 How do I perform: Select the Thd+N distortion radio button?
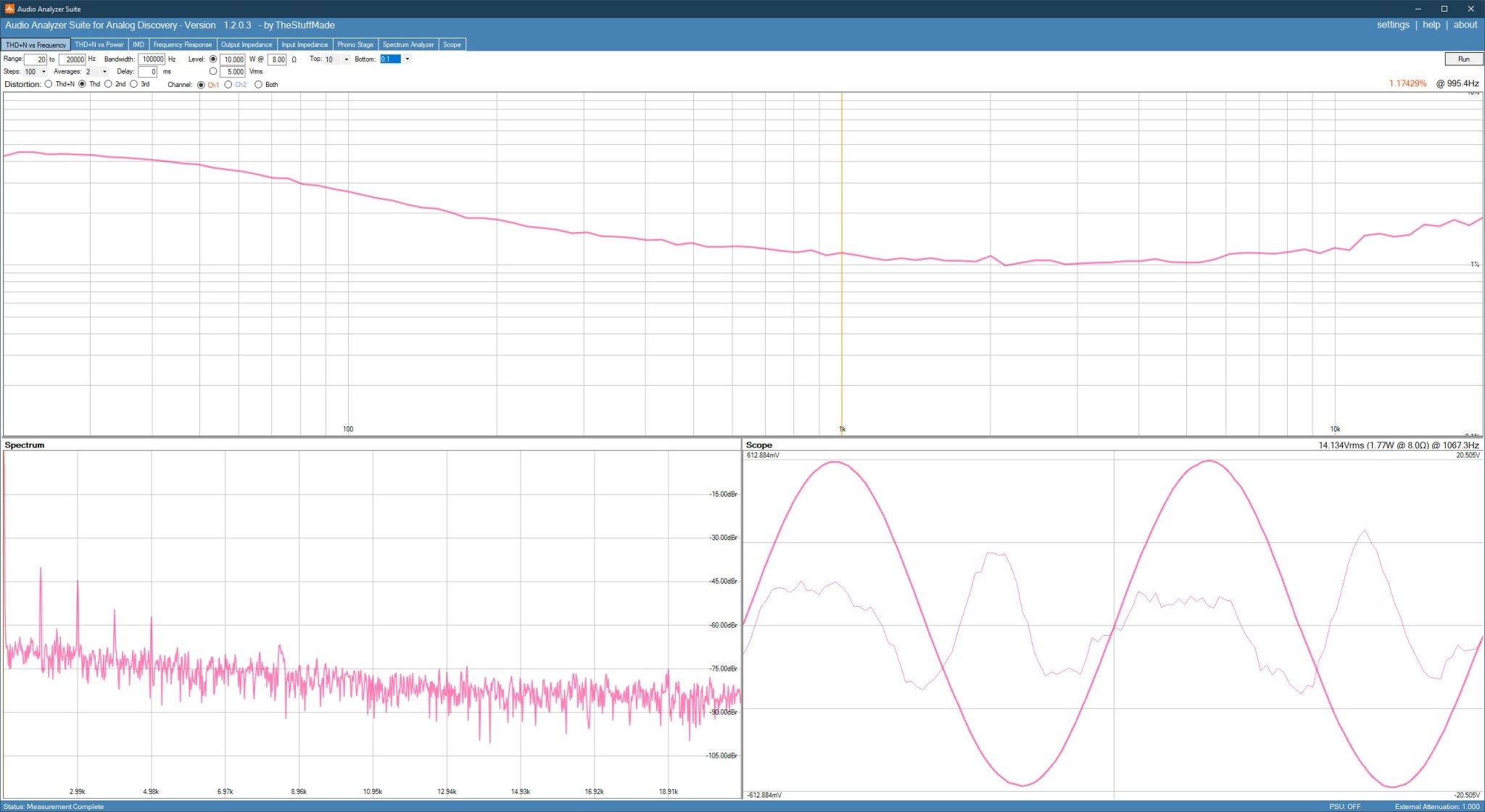coord(49,84)
